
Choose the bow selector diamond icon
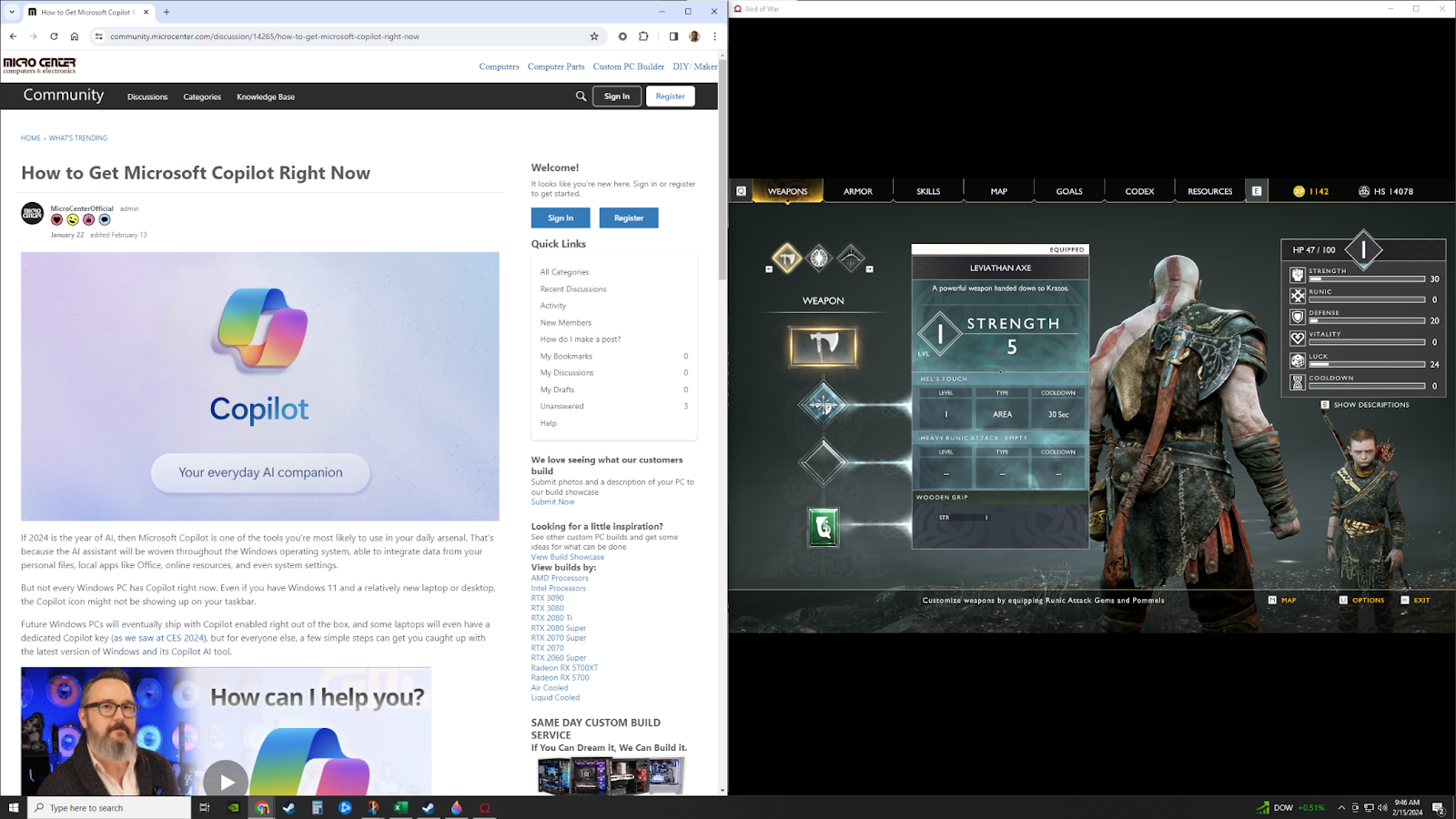(851, 258)
